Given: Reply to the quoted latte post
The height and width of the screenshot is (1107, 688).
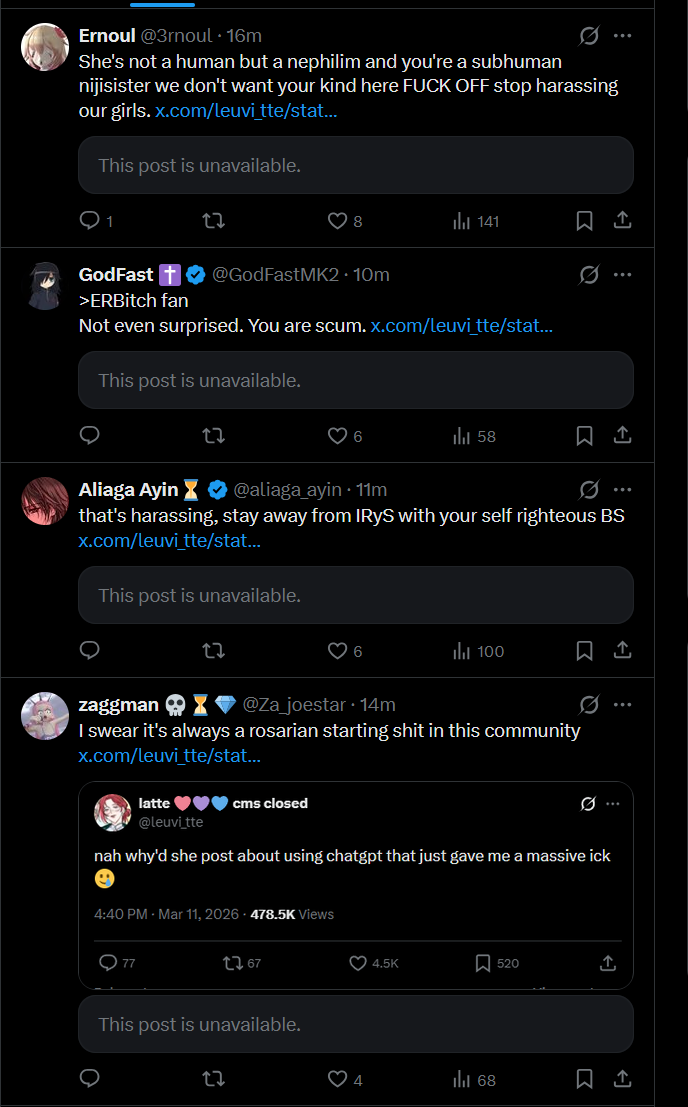Looking at the screenshot, I should tap(109, 963).
